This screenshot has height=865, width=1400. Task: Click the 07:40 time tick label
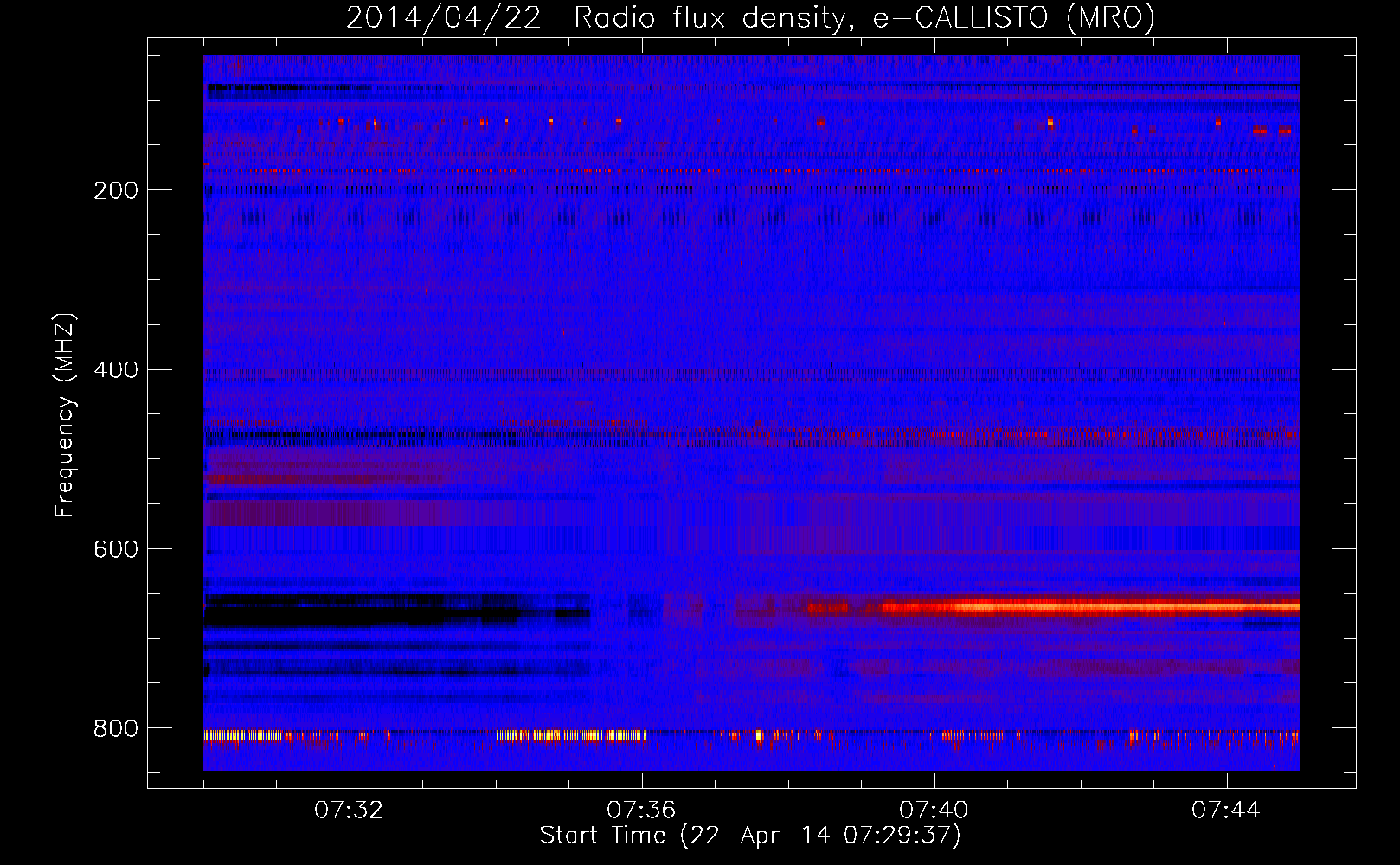934,811
